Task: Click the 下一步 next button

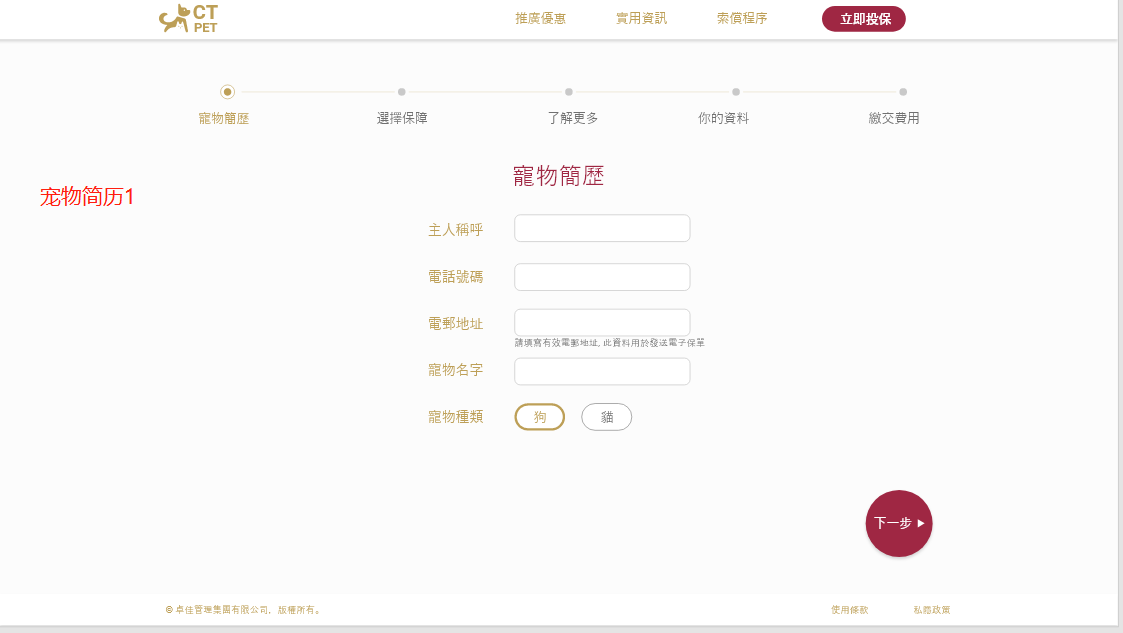Action: [899, 523]
